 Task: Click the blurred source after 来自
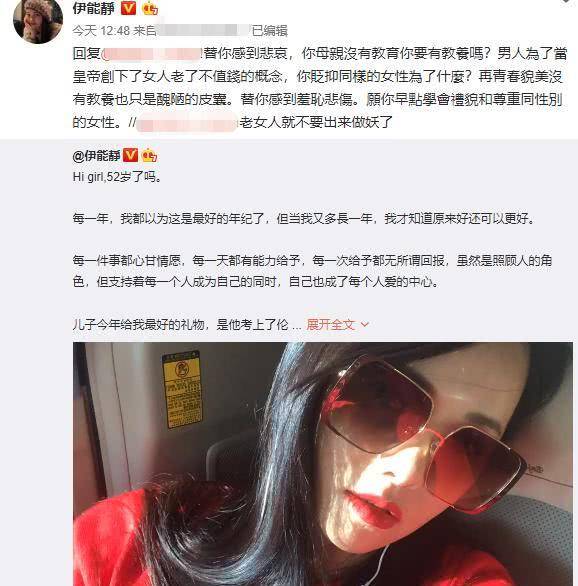tap(203, 31)
